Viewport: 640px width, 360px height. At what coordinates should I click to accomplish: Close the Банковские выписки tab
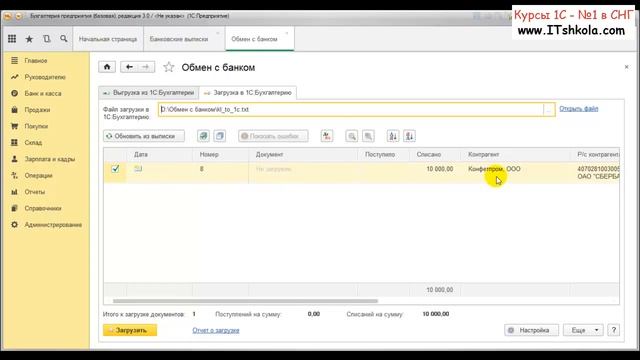pos(218,33)
